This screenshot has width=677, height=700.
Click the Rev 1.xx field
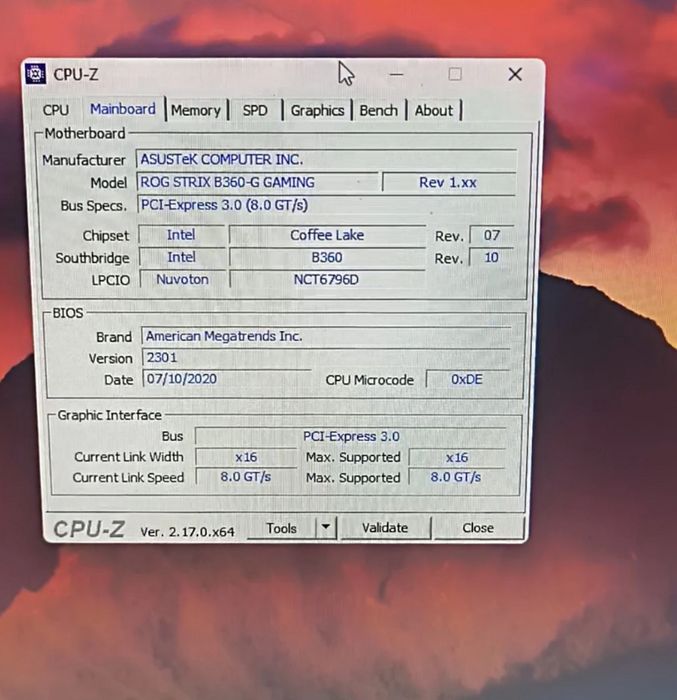click(448, 182)
